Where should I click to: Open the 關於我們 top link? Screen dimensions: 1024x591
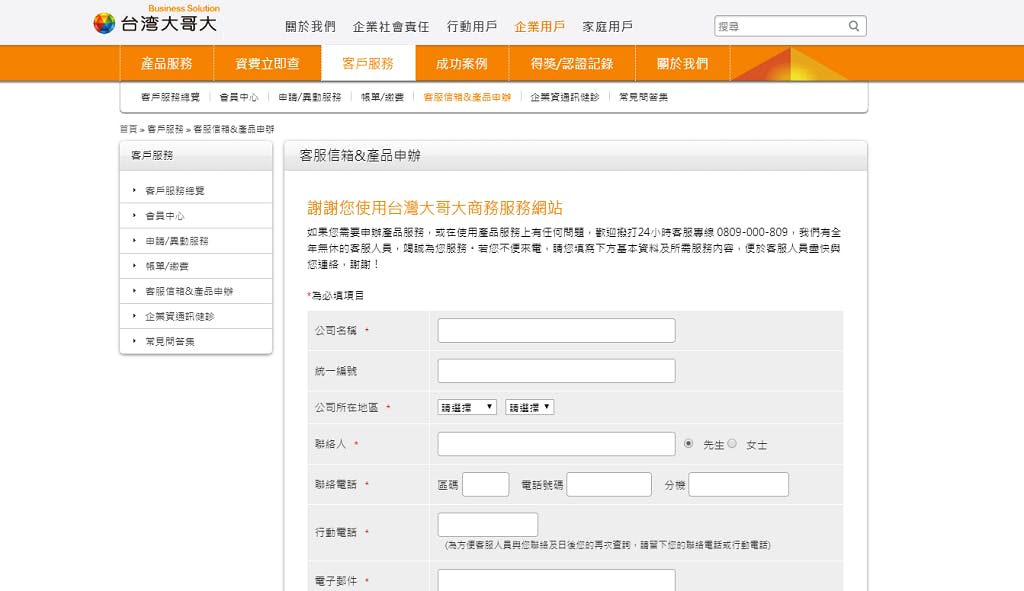pyautogui.click(x=310, y=27)
